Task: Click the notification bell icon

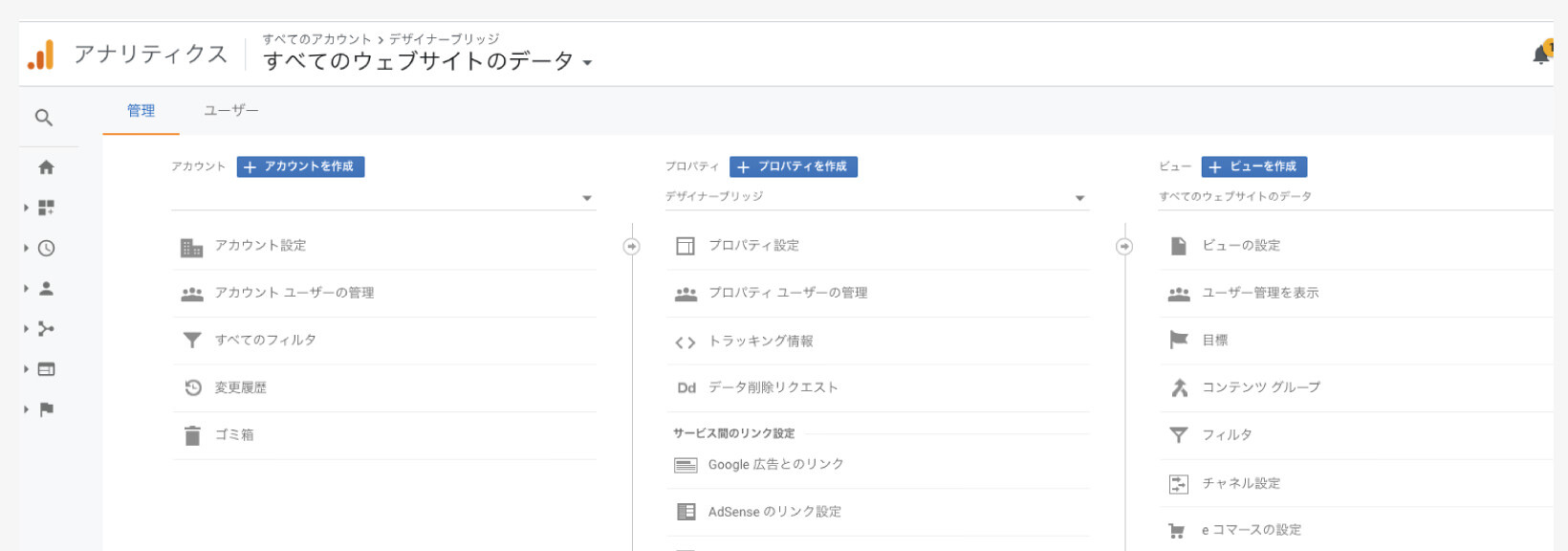Action: coord(1540,55)
